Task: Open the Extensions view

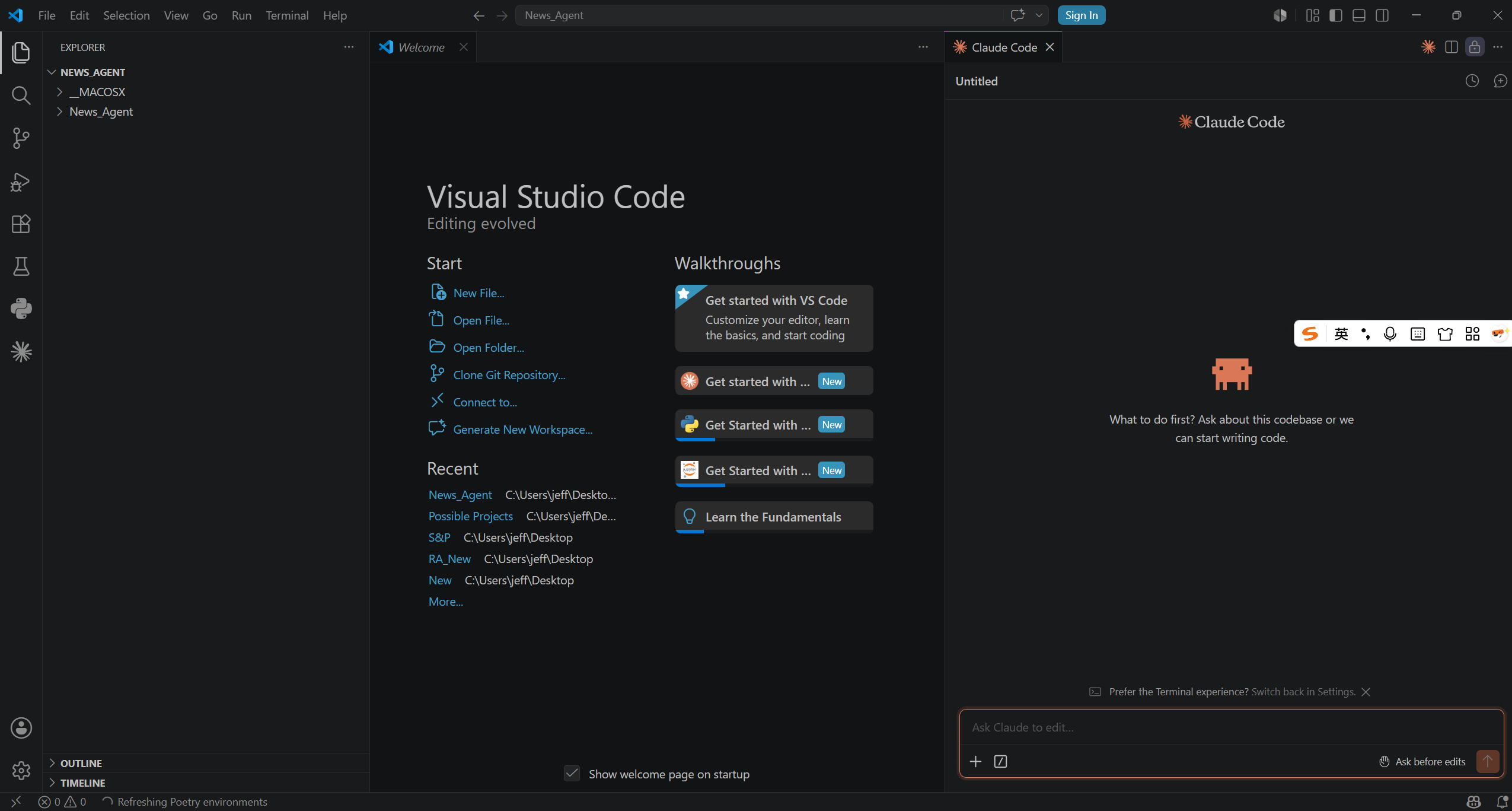Action: [21, 224]
